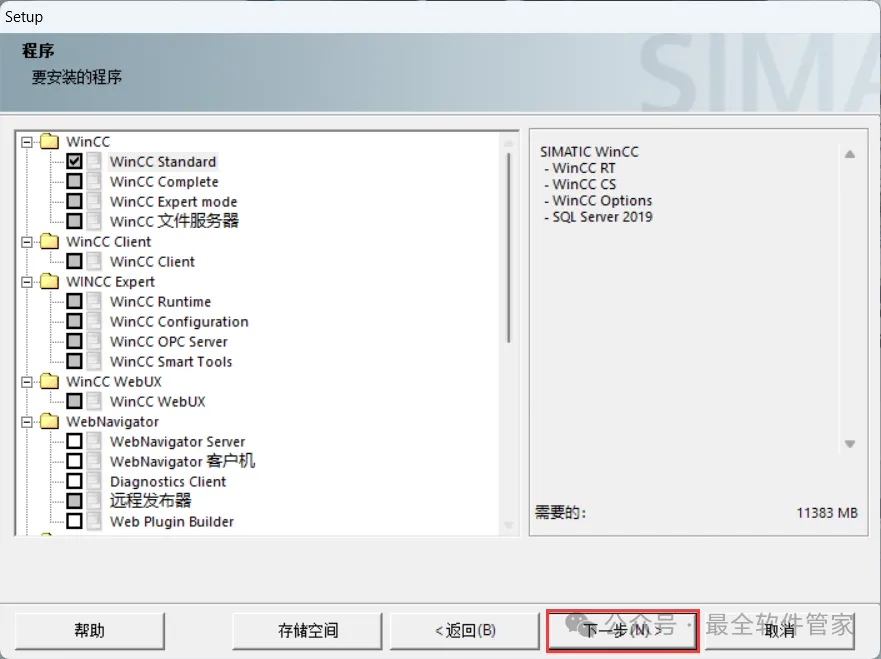Image resolution: width=881 pixels, height=659 pixels.
Task: Click the program tree scroll up arrow
Action: [x=508, y=143]
